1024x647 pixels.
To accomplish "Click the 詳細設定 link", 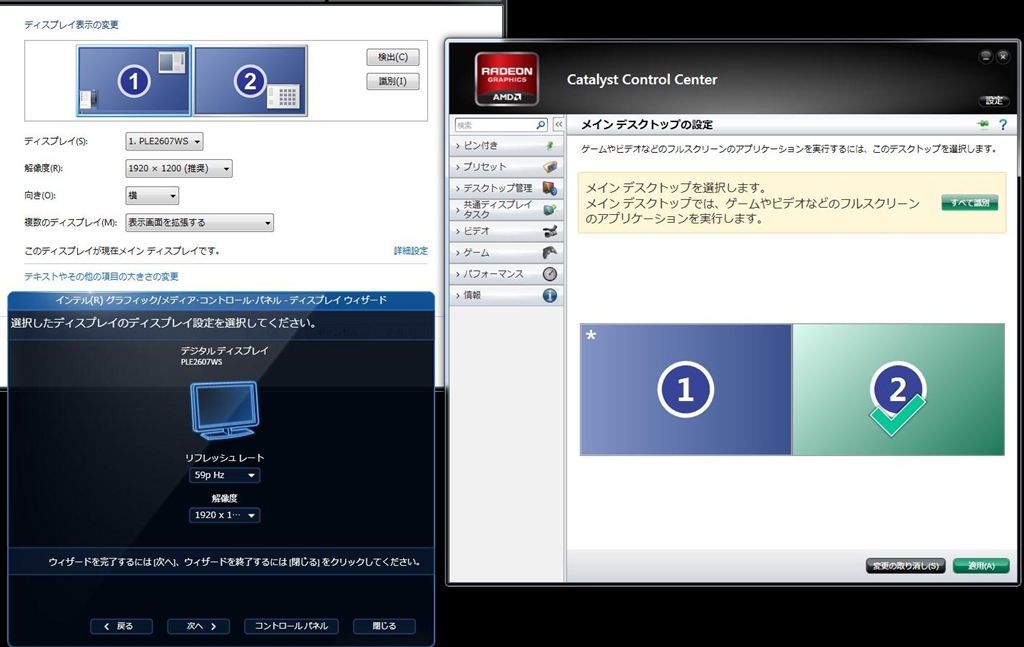I will (410, 251).
